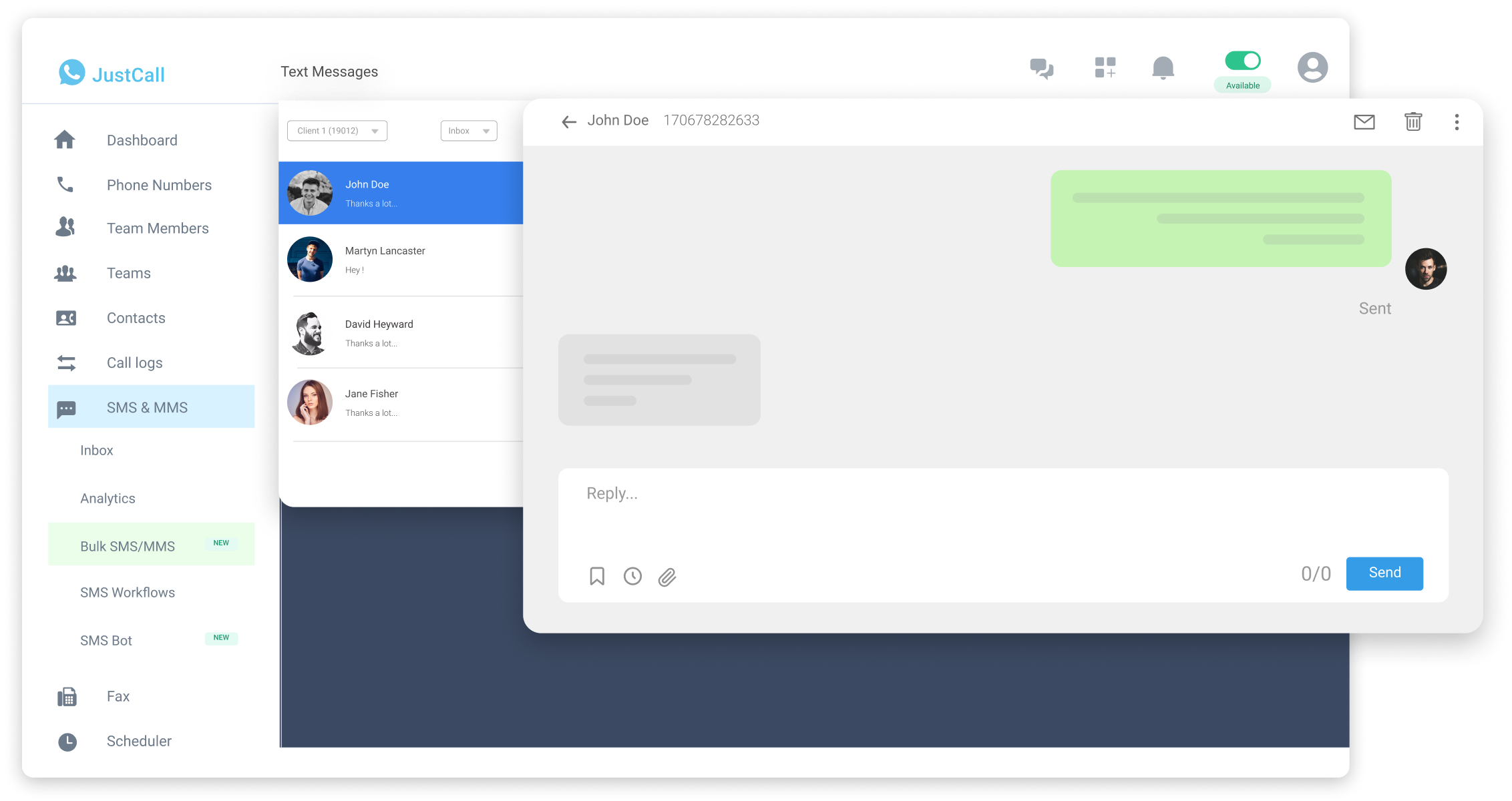Select John Doe conversation
Viewport: 1512px width, 801px height.
point(400,192)
